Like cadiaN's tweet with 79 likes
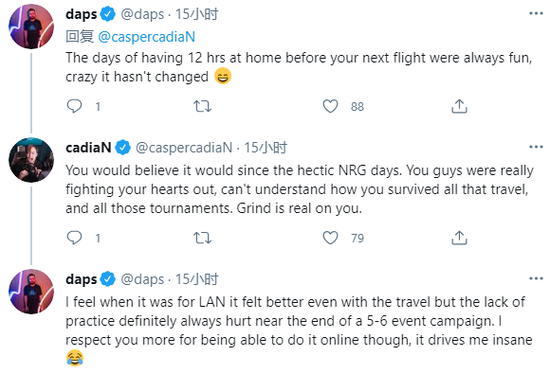Screen dimensions: 550x374 330,238
